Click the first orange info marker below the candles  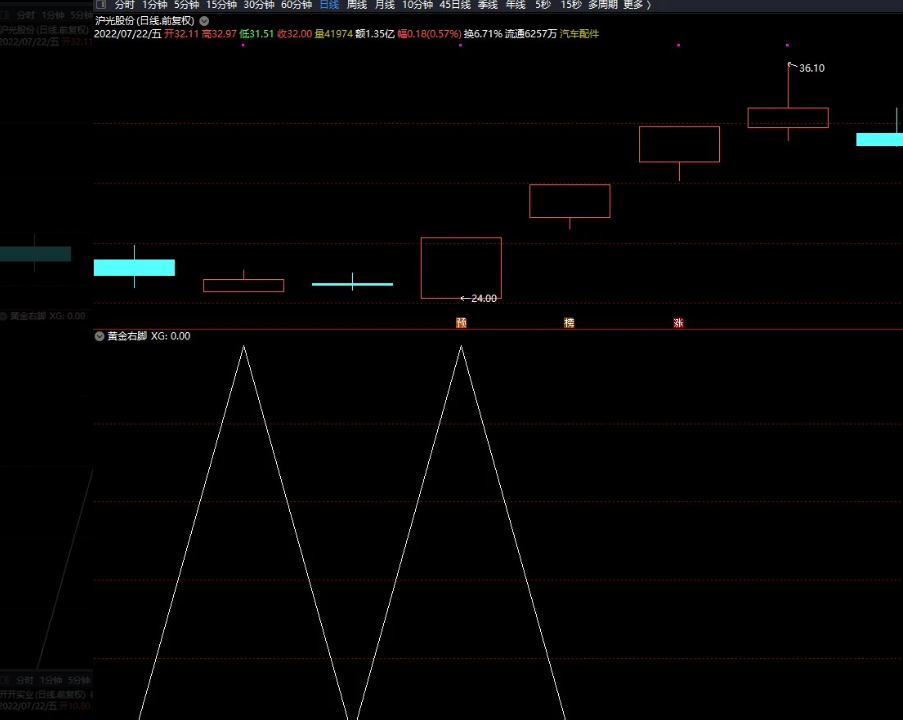coord(461,323)
